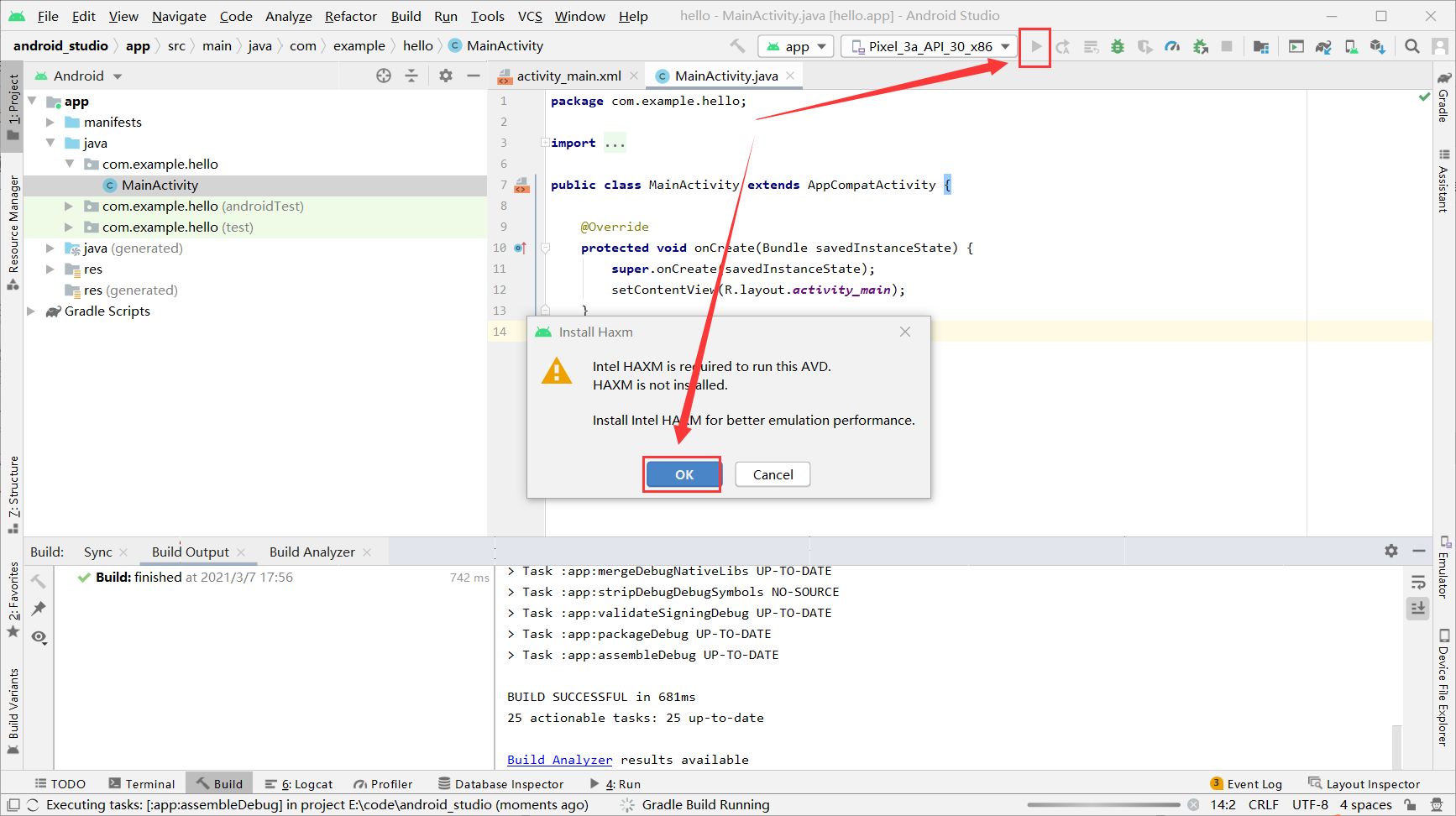Open the Run Anything icon in the toolbar
This screenshot has width=1456, height=816.
coord(1296,46)
